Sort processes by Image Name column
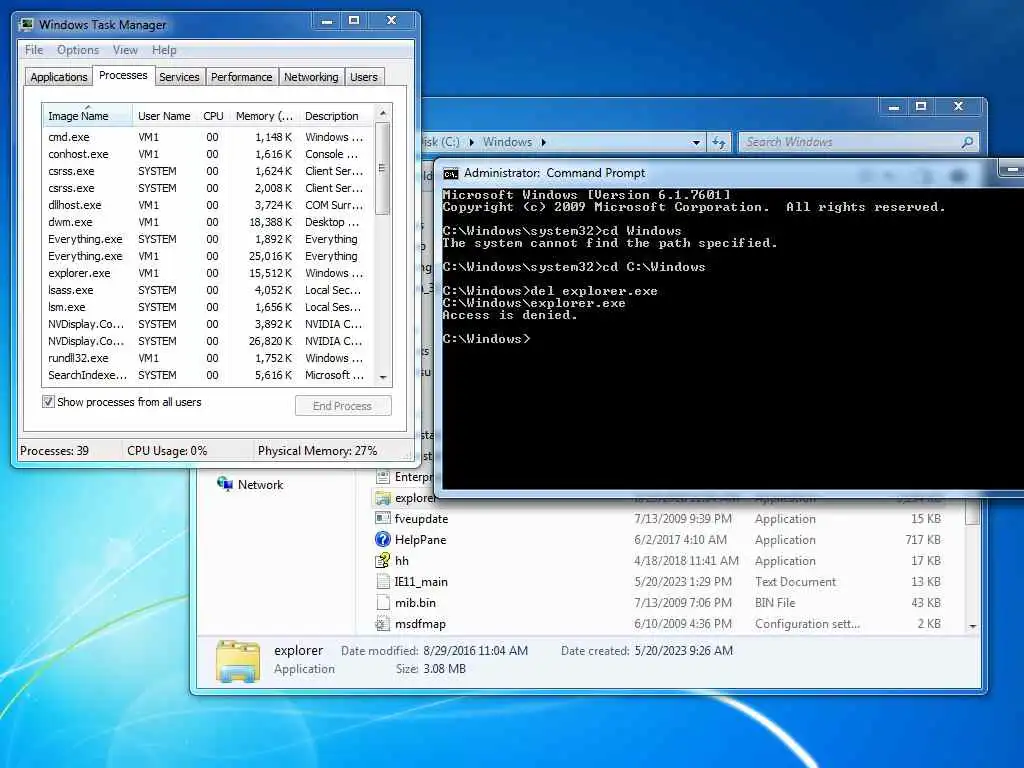The width and height of the screenshot is (1024, 768). click(x=88, y=116)
